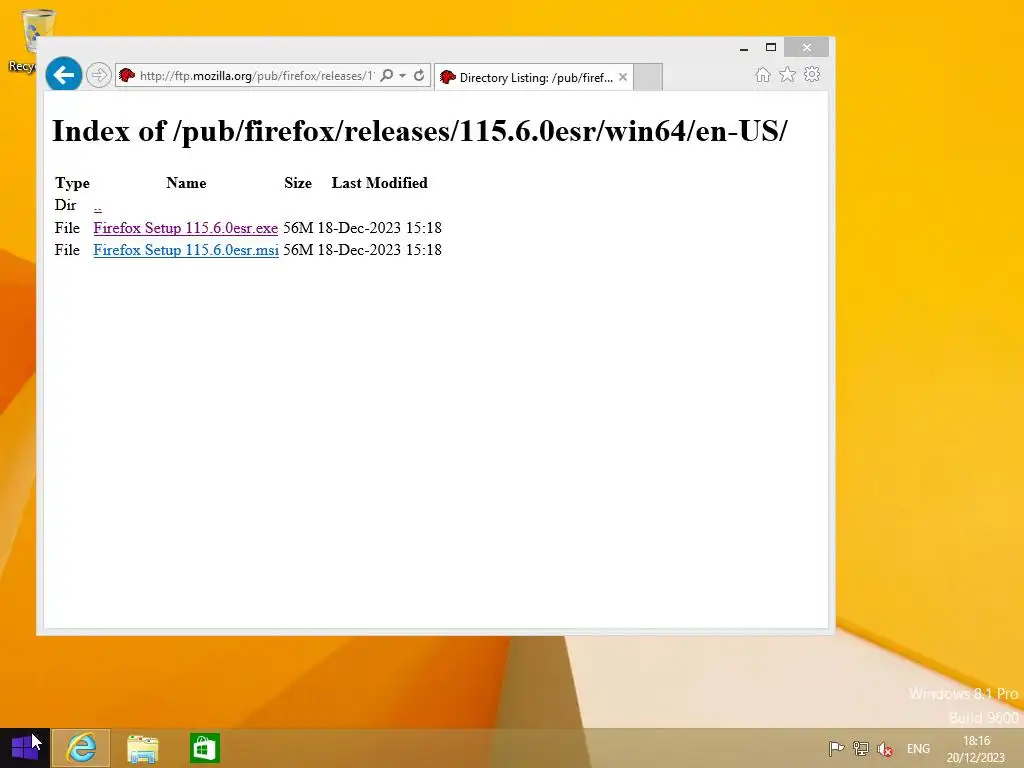The height and width of the screenshot is (768, 1024).
Task: Open the parent directory '..' link
Action: [x=97, y=206]
